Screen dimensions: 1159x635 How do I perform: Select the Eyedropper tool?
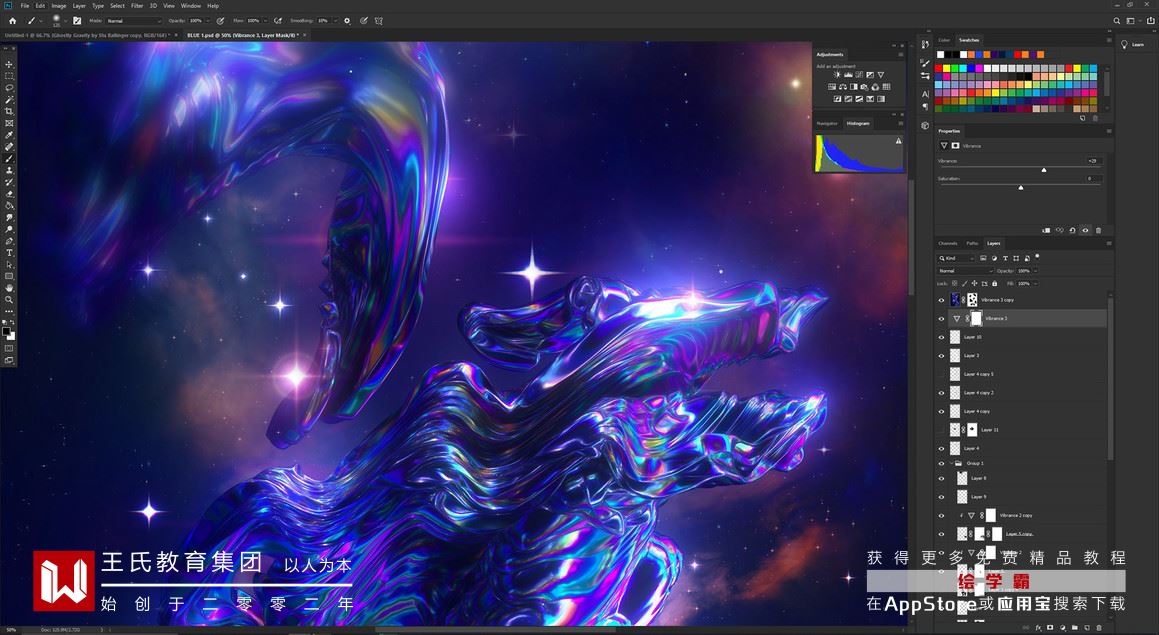tap(9, 135)
